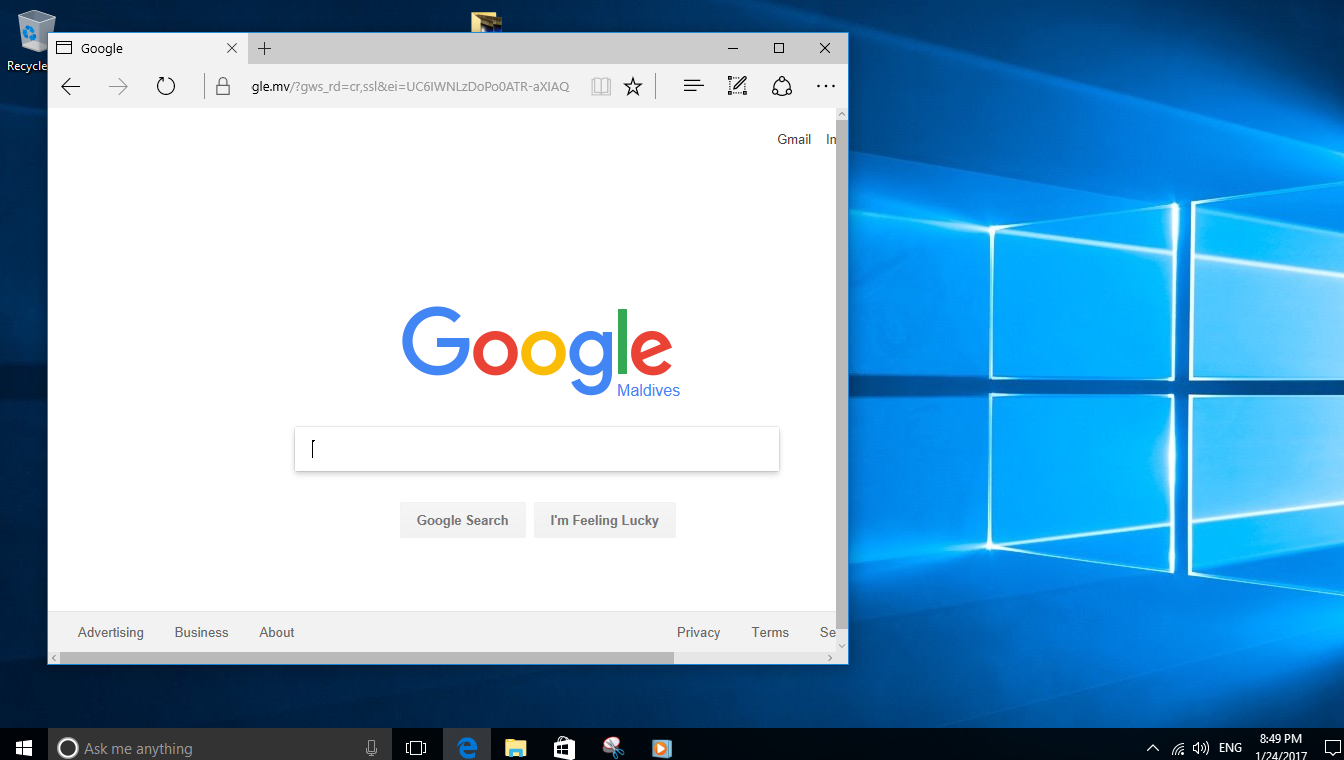This screenshot has width=1344, height=760.
Task: Open the Terms footer link
Action: [770, 632]
